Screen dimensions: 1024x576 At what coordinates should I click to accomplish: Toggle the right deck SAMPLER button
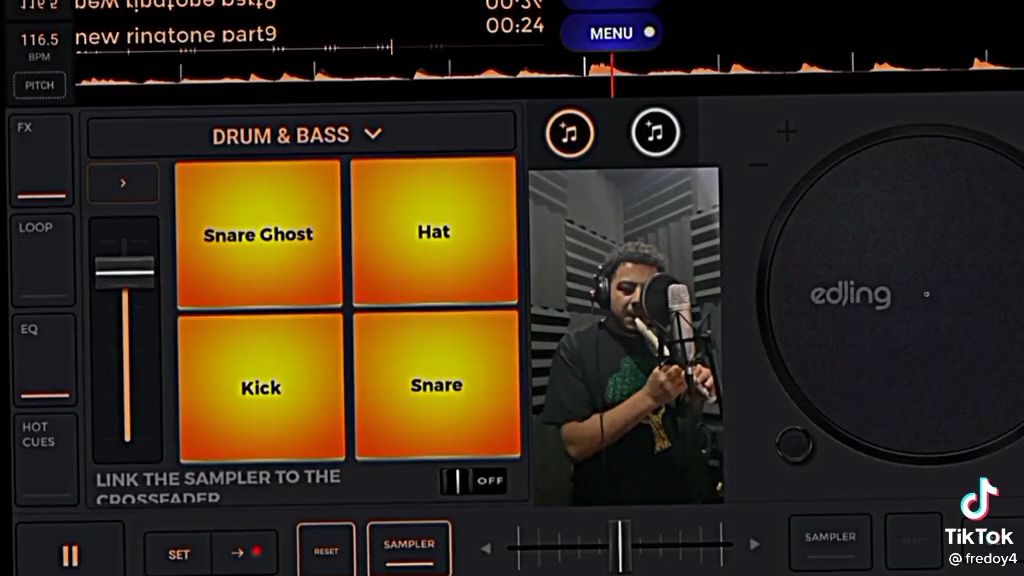(830, 540)
